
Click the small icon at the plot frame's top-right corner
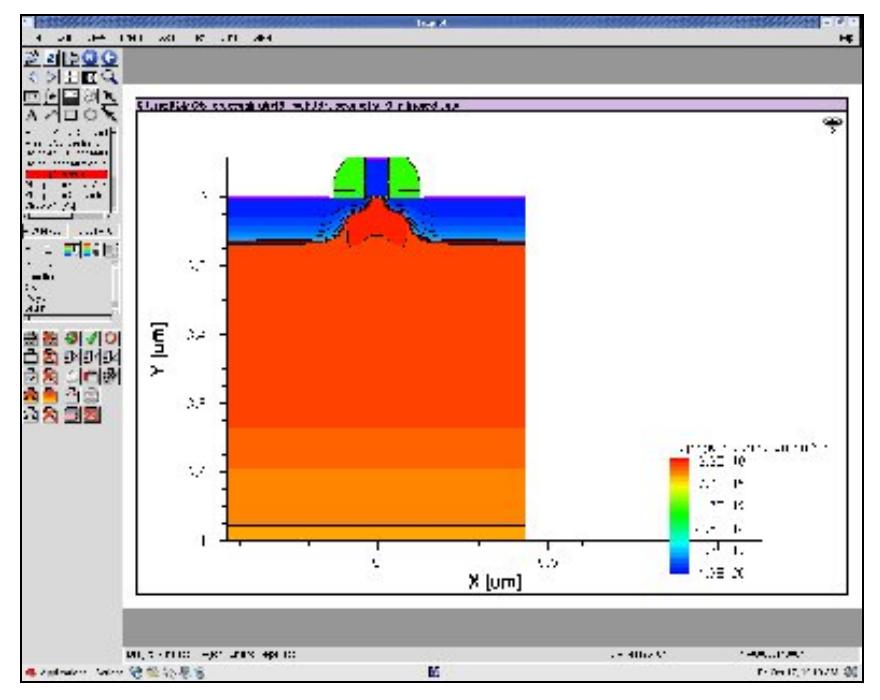832,124
